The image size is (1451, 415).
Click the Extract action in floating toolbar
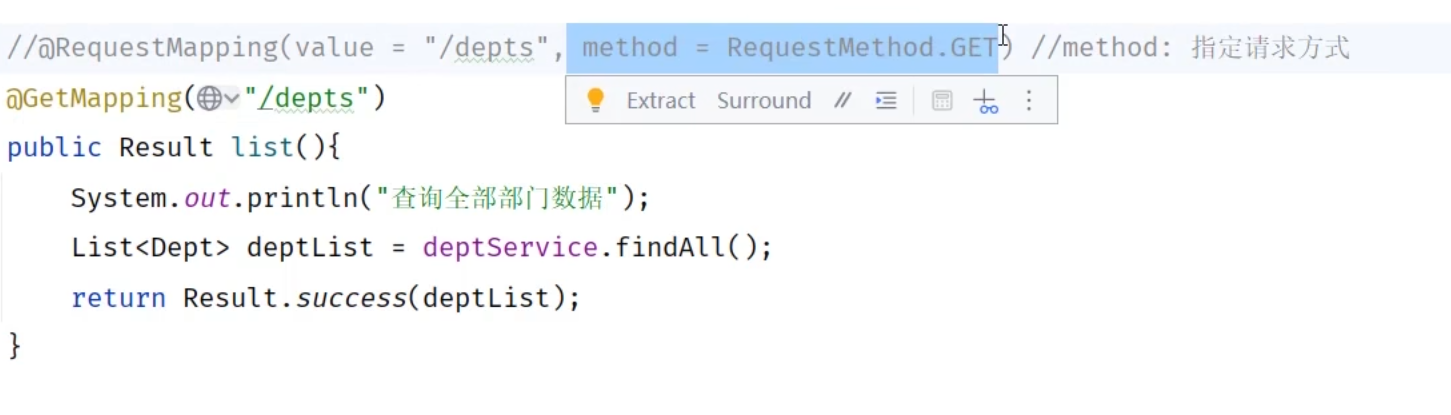660,101
